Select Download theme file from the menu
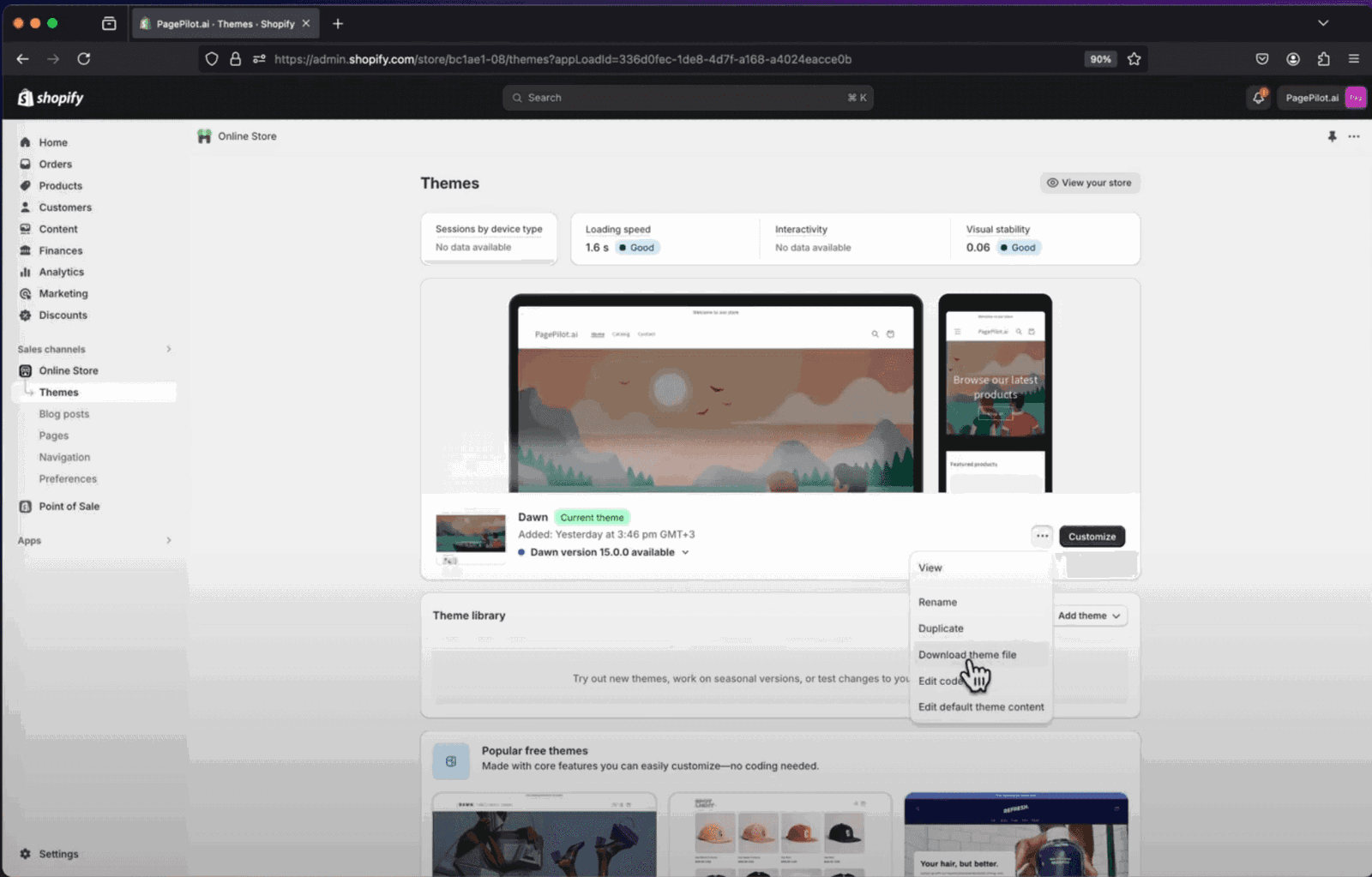This screenshot has height=877, width=1372. (x=966, y=654)
